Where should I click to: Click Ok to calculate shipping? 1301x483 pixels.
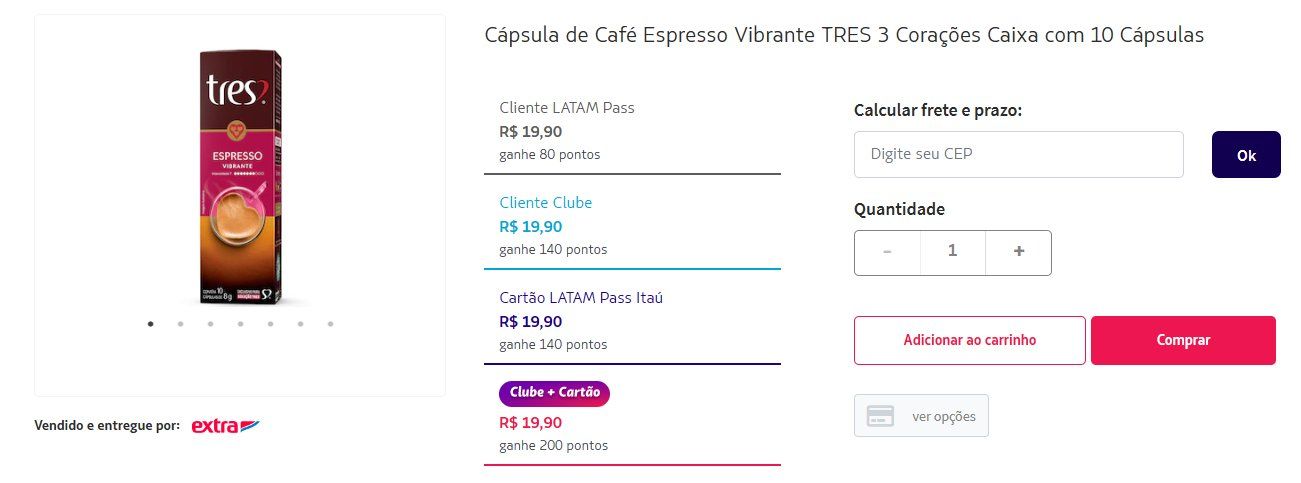1246,155
